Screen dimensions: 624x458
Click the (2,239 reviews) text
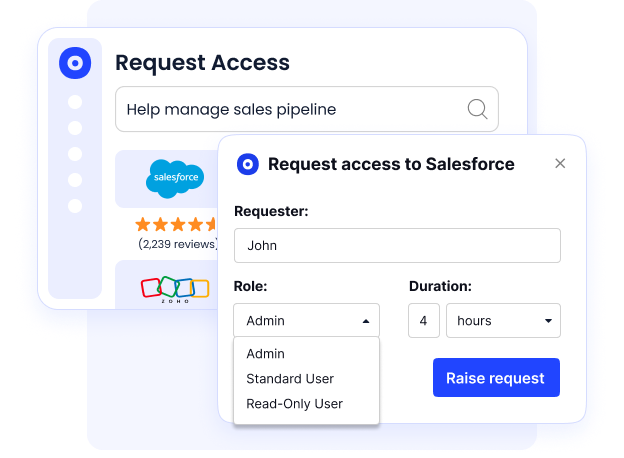point(178,244)
